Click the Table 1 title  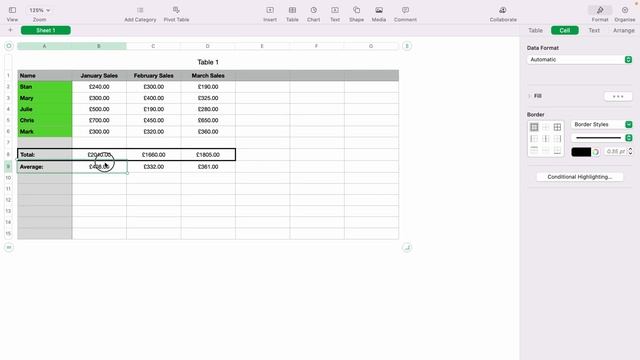coord(208,62)
